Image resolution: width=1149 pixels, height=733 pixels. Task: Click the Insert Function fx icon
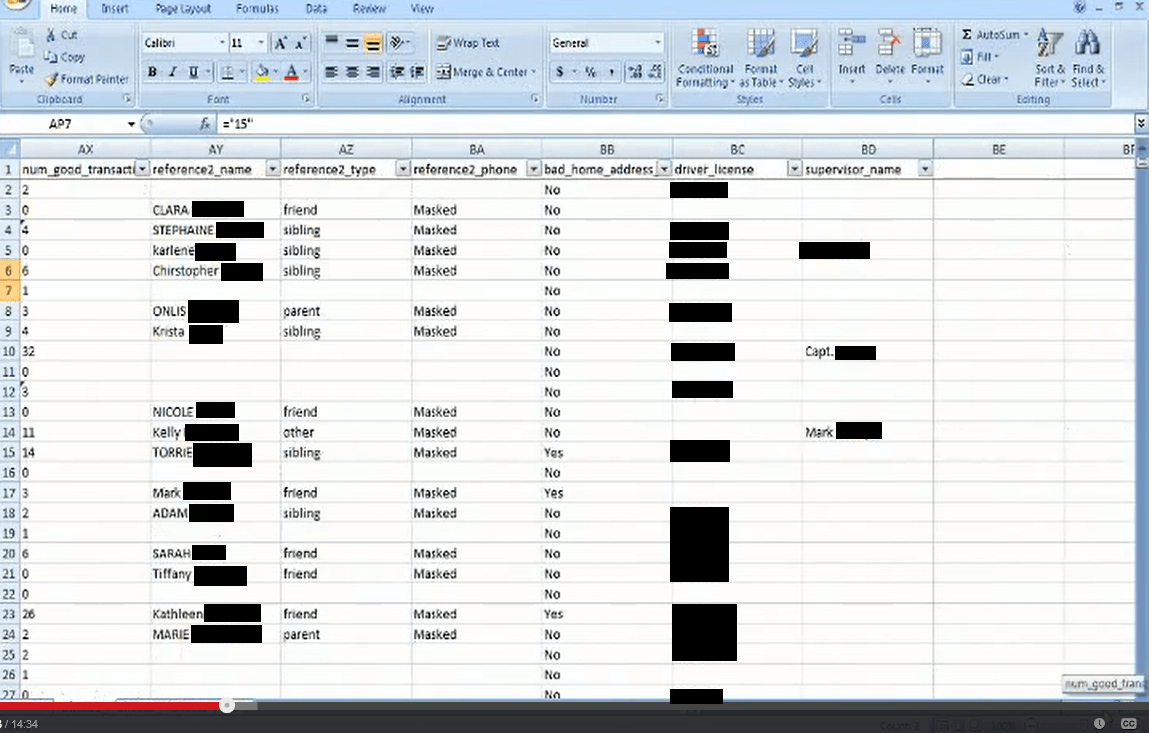click(x=205, y=124)
